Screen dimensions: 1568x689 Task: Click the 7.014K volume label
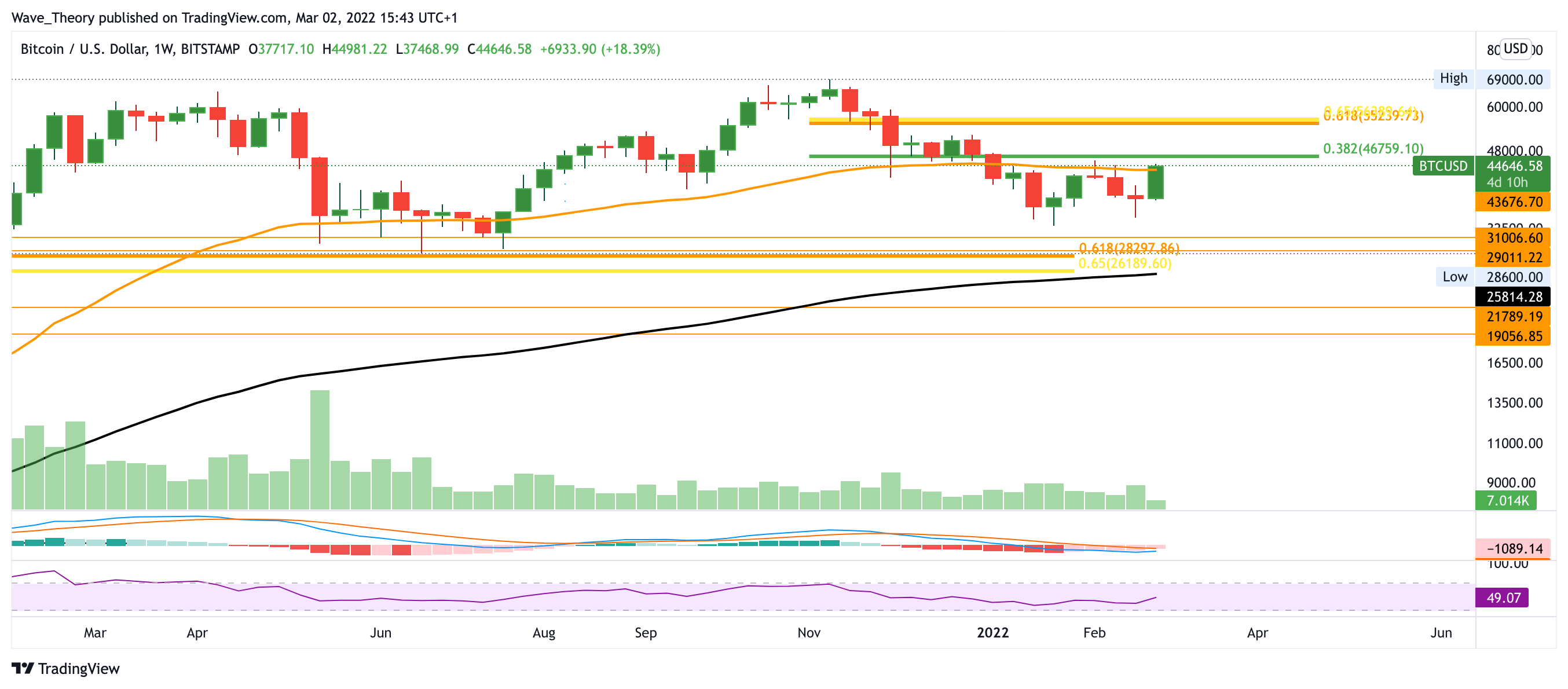pyautogui.click(x=1507, y=500)
